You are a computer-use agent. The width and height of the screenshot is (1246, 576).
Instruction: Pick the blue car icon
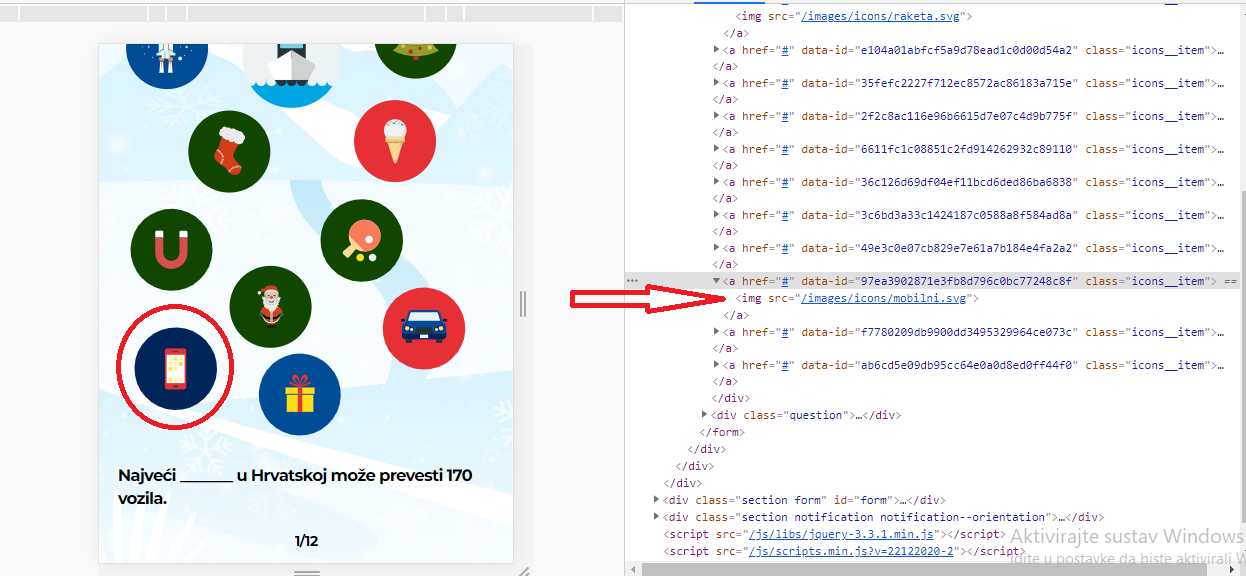pyautogui.click(x=424, y=327)
